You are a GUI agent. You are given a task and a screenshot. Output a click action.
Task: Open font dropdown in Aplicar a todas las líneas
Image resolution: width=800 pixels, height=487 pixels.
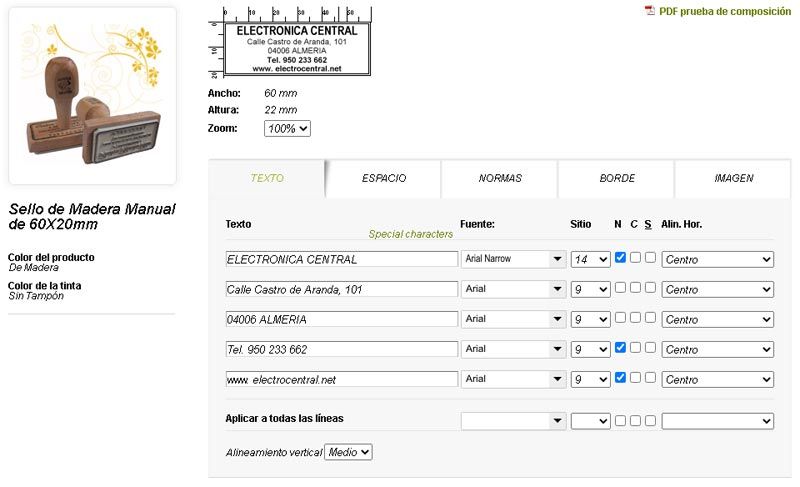(x=513, y=421)
